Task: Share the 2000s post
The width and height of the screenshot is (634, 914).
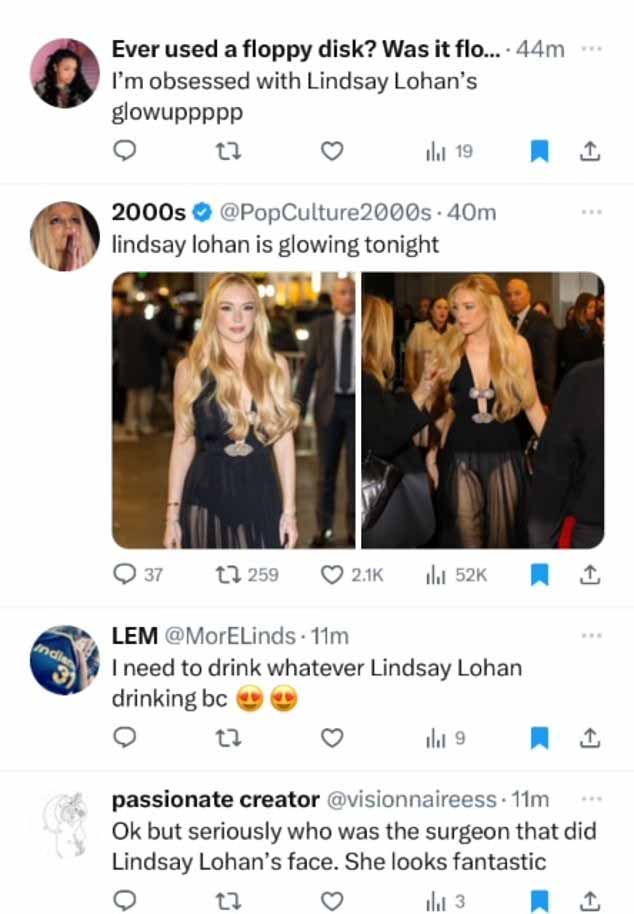Action: tap(590, 575)
